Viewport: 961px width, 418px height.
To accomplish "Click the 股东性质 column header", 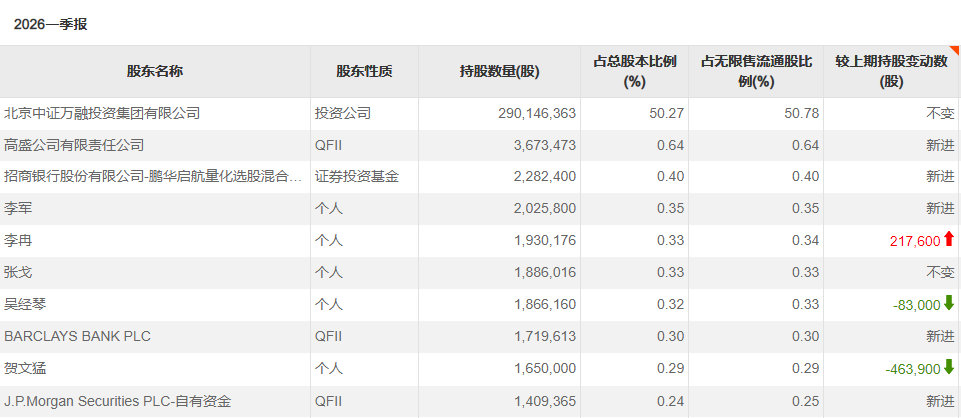I will 364,71.
